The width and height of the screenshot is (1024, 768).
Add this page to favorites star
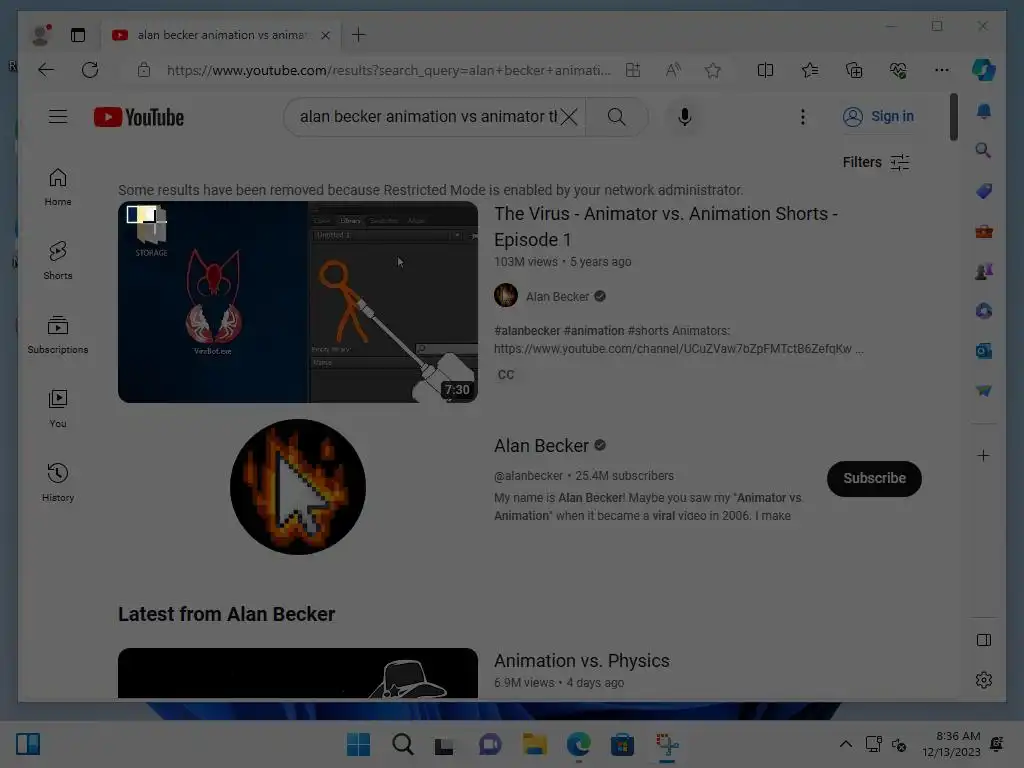[x=712, y=70]
